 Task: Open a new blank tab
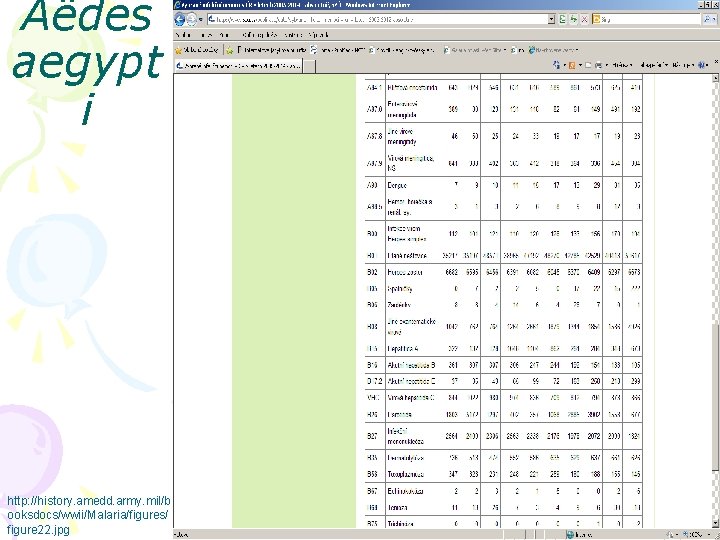click(309, 66)
